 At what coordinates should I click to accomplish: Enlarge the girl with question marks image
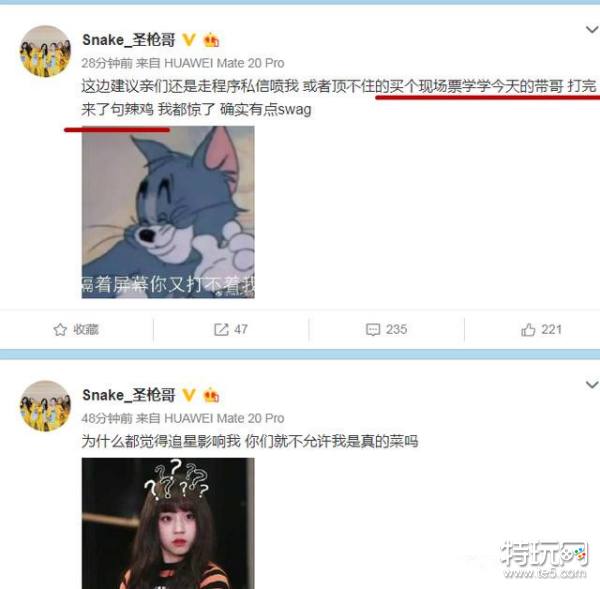(x=168, y=523)
